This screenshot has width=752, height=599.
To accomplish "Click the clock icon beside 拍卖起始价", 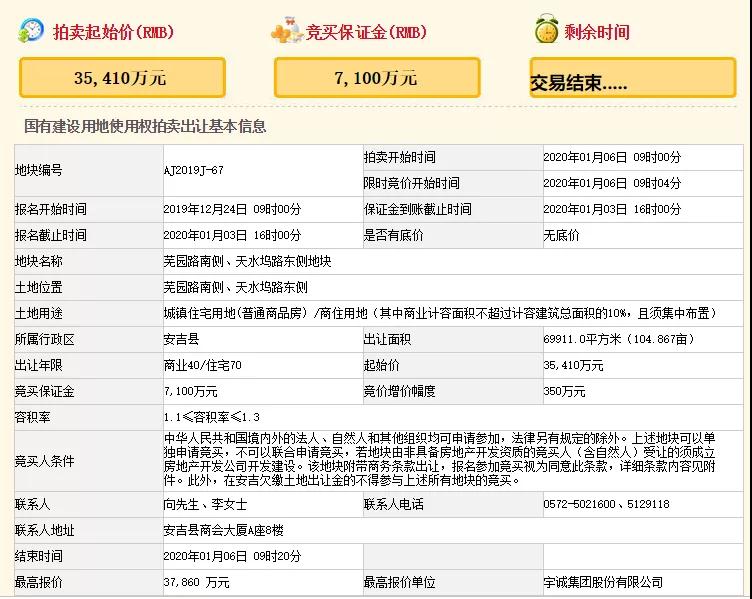I will point(31,31).
